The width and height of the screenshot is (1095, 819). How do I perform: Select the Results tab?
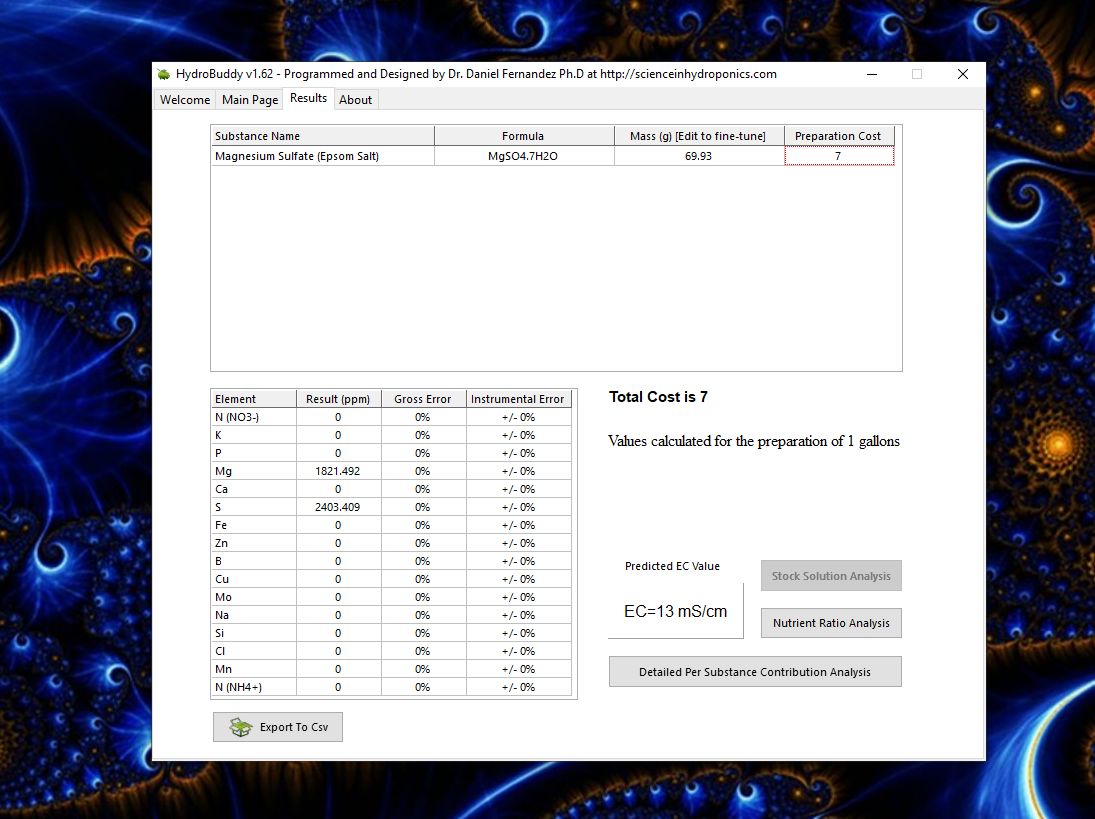tap(308, 98)
